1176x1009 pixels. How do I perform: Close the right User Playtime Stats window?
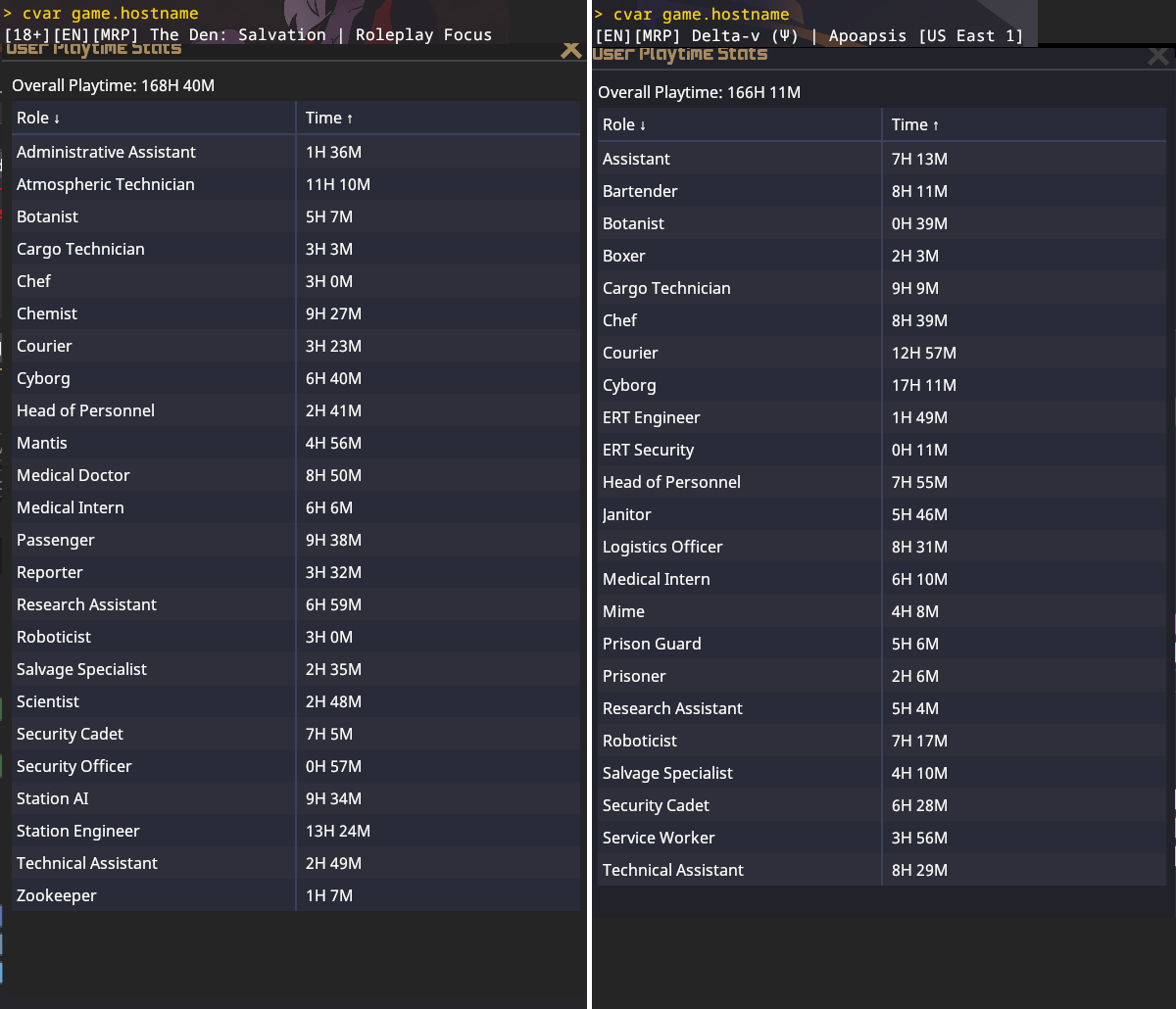1158,56
